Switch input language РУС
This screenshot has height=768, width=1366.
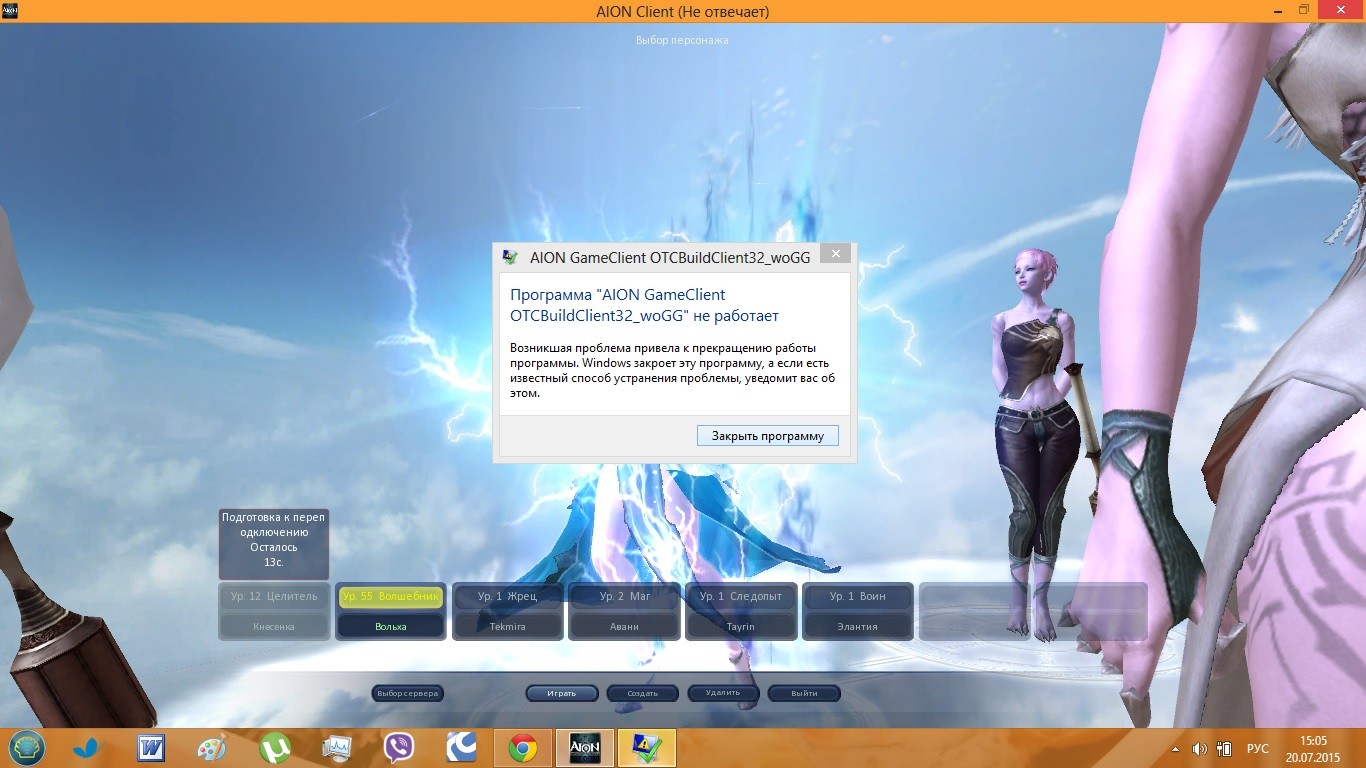click(1258, 749)
